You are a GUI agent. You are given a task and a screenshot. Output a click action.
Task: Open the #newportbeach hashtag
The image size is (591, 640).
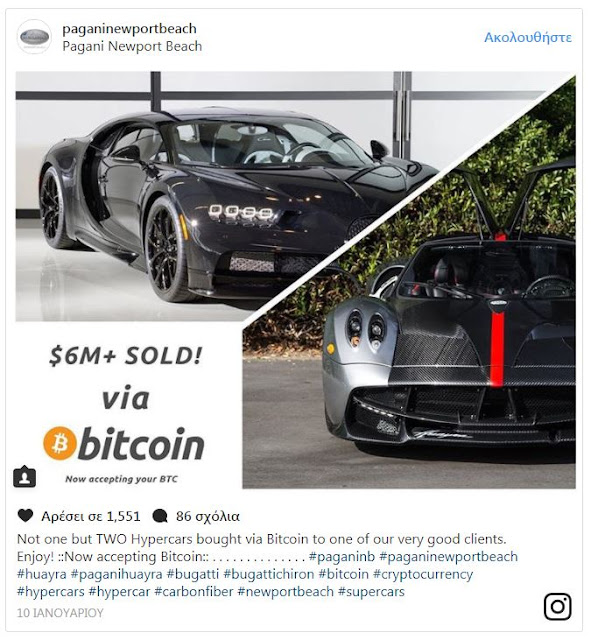pos(286,592)
